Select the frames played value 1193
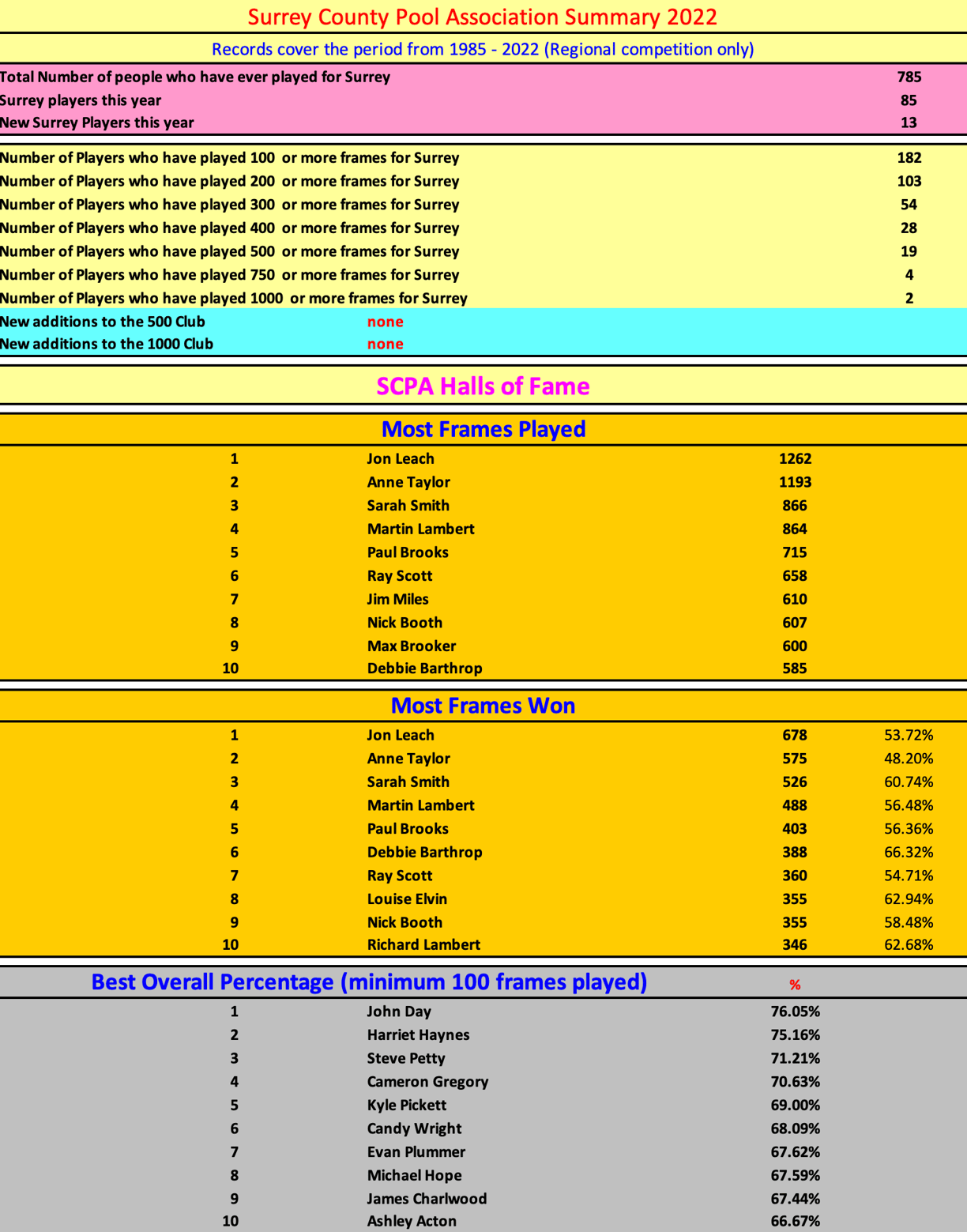The width and height of the screenshot is (967, 1232). tap(795, 482)
